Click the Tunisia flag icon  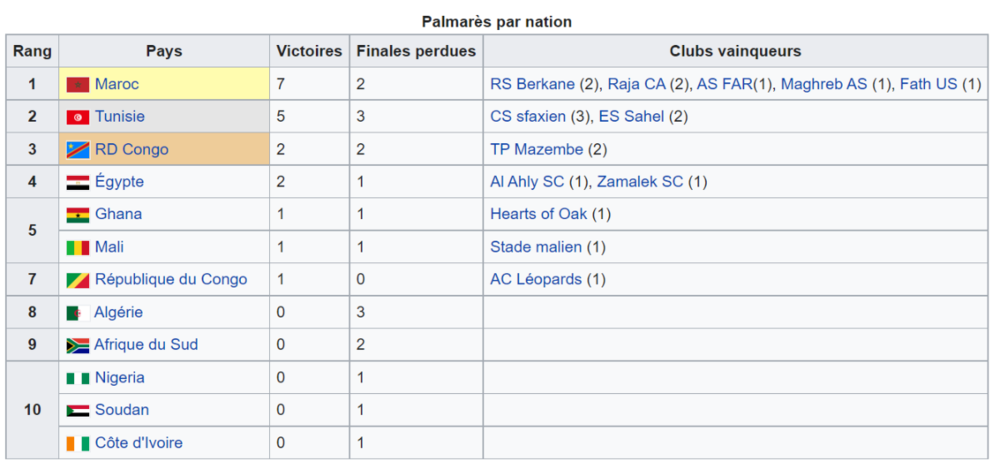click(78, 117)
